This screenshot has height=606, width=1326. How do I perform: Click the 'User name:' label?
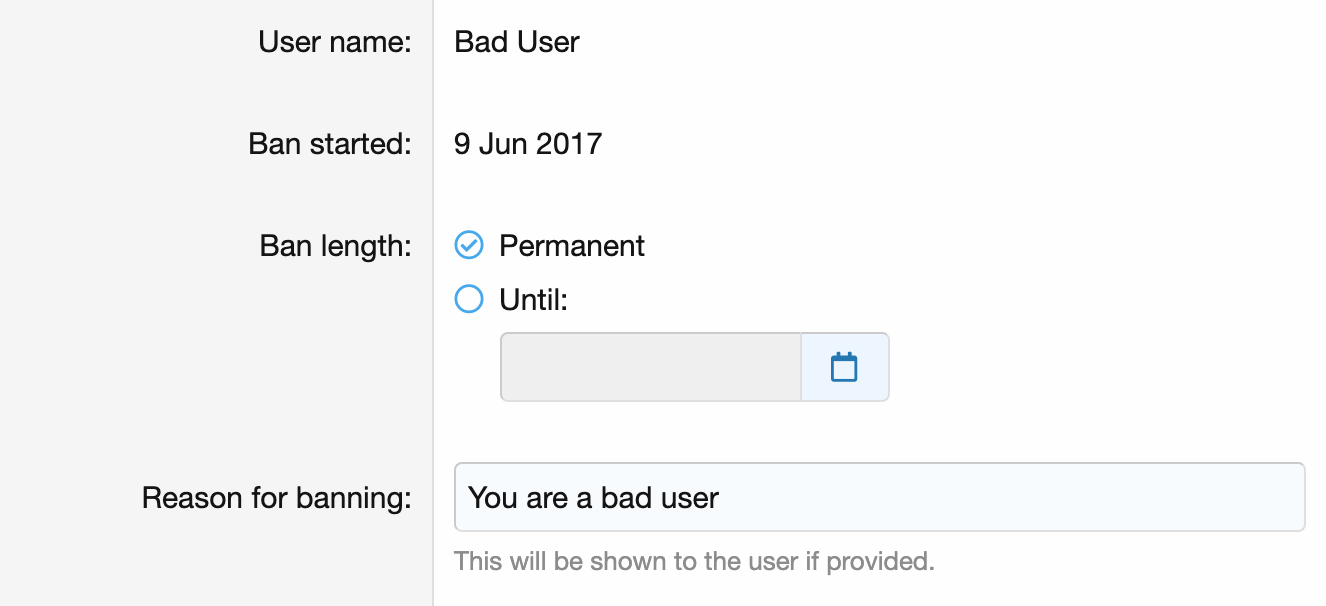coord(335,42)
